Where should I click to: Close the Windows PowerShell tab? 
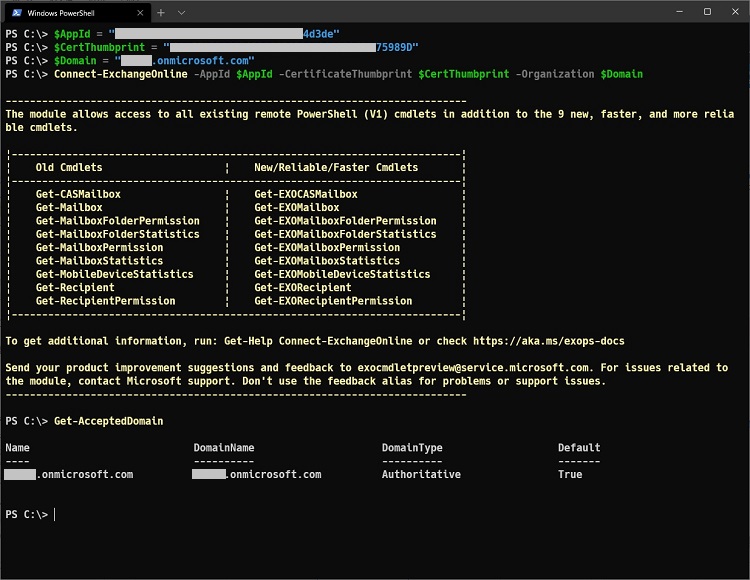point(140,13)
